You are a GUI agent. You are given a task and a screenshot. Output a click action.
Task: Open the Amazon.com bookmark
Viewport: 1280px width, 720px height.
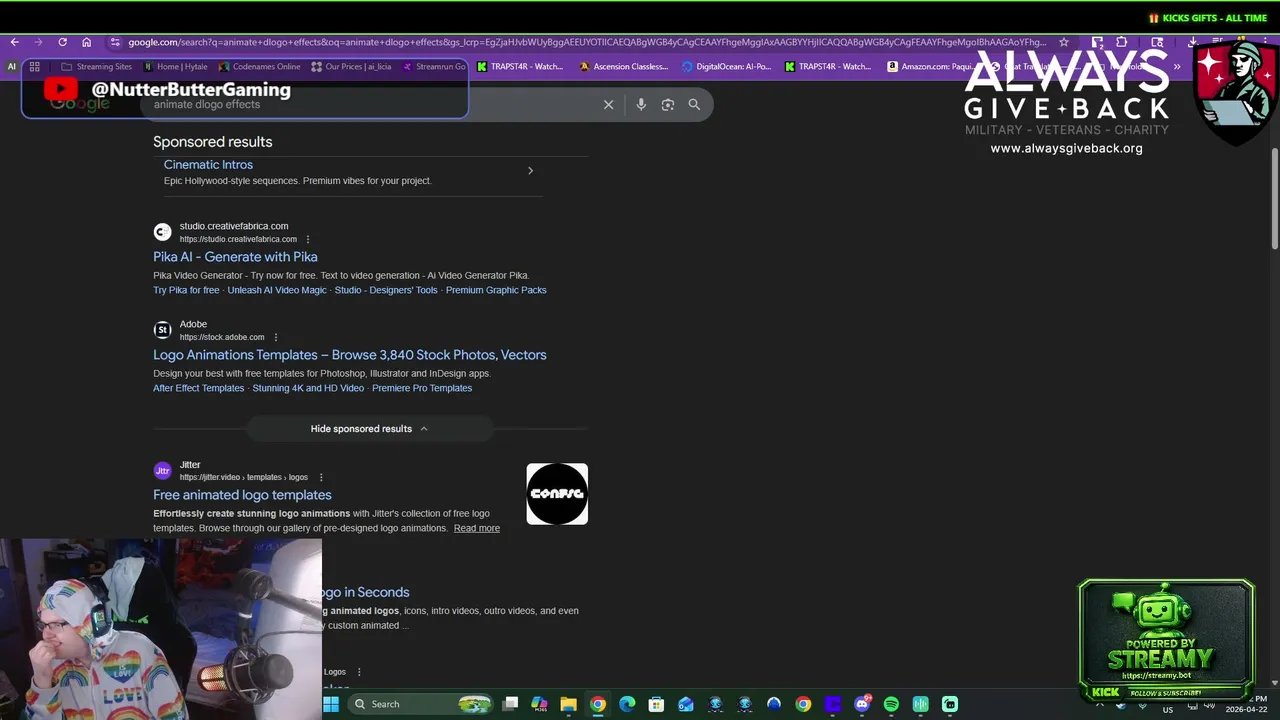[932, 67]
